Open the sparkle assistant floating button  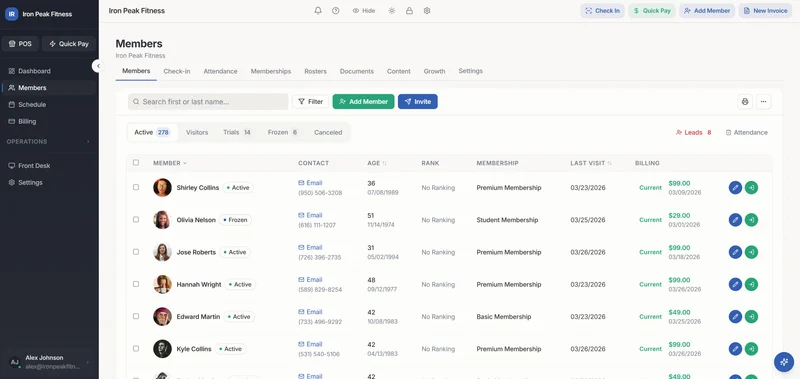[x=784, y=362]
